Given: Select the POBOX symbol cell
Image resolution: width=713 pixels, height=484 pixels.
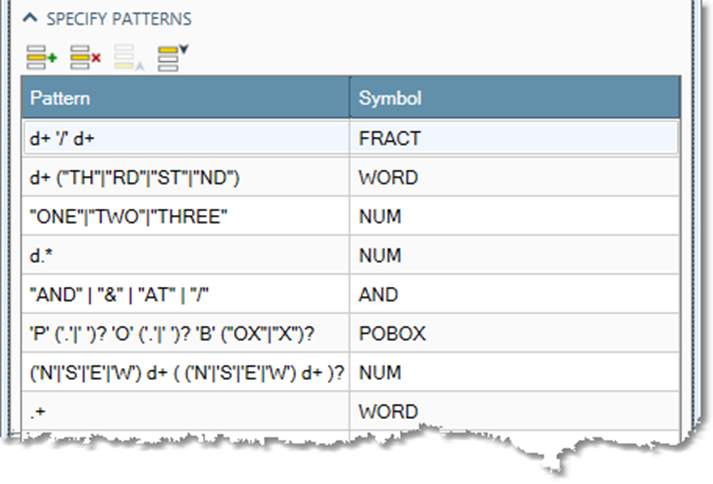Looking at the screenshot, I should pyautogui.click(x=514, y=333).
